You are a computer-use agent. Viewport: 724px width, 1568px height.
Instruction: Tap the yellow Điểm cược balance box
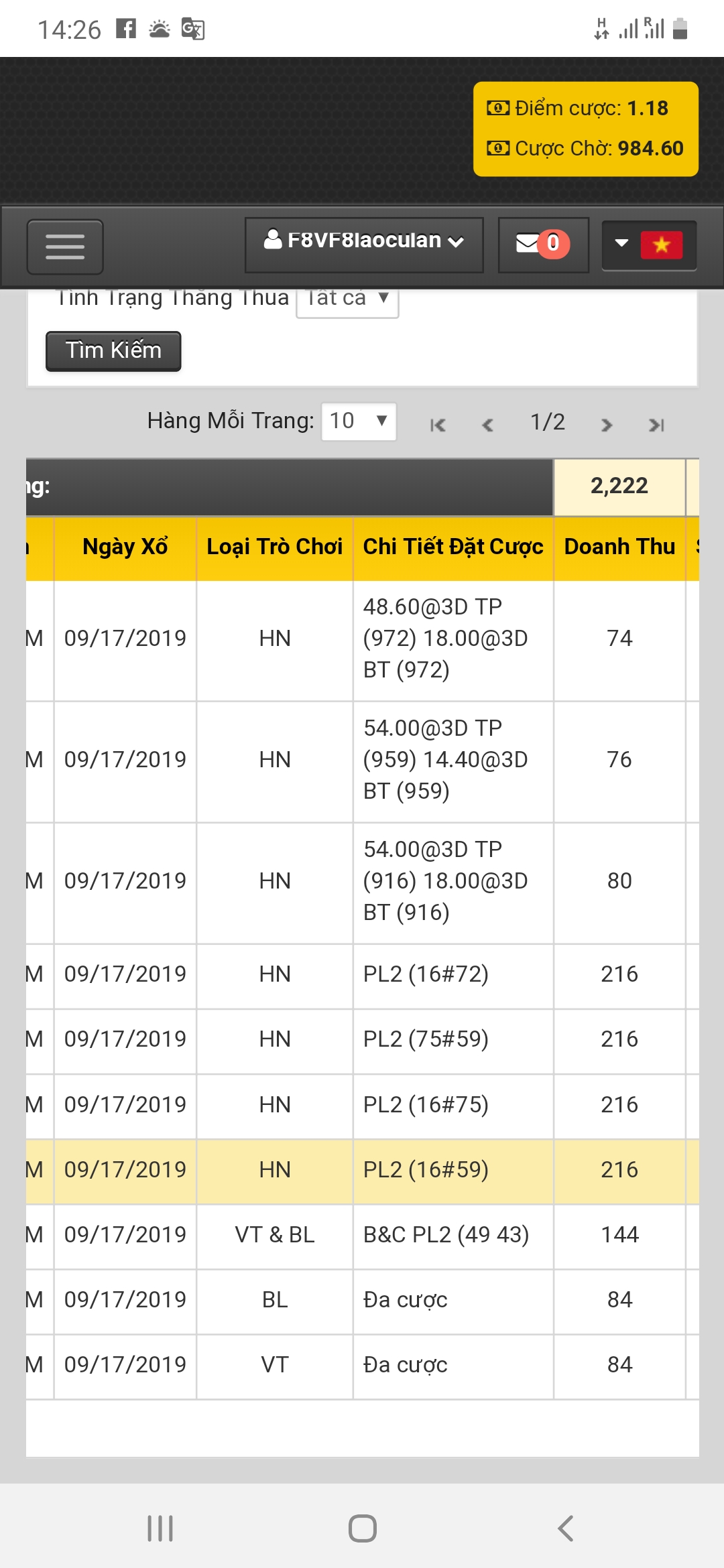tap(586, 129)
